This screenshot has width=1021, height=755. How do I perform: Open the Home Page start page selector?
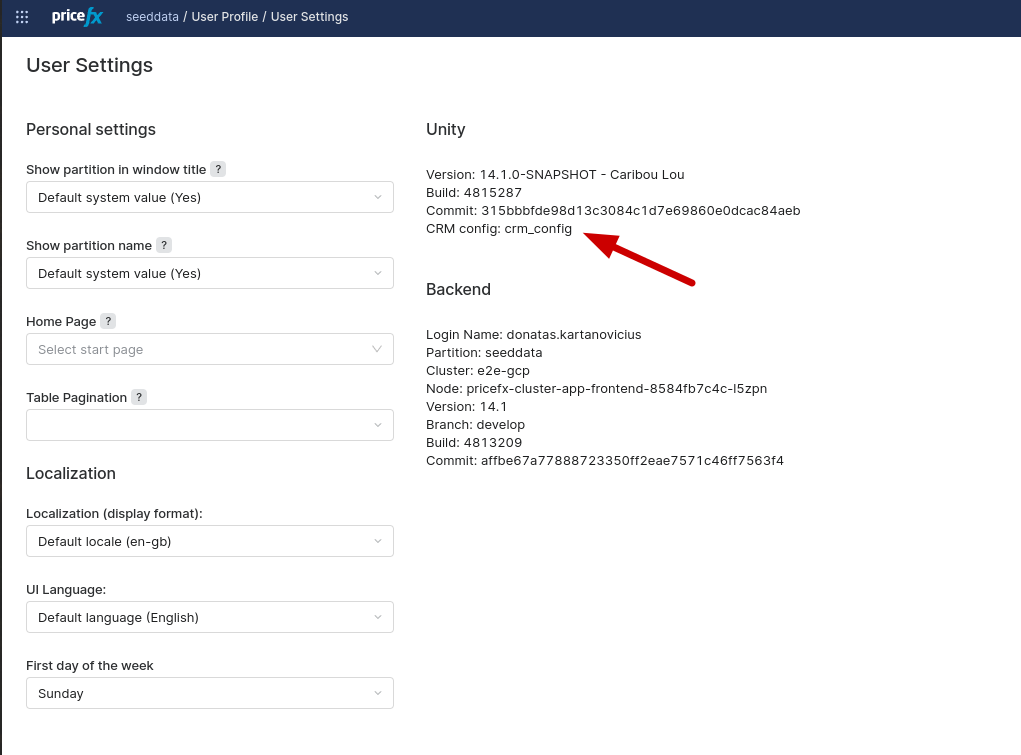[210, 350]
